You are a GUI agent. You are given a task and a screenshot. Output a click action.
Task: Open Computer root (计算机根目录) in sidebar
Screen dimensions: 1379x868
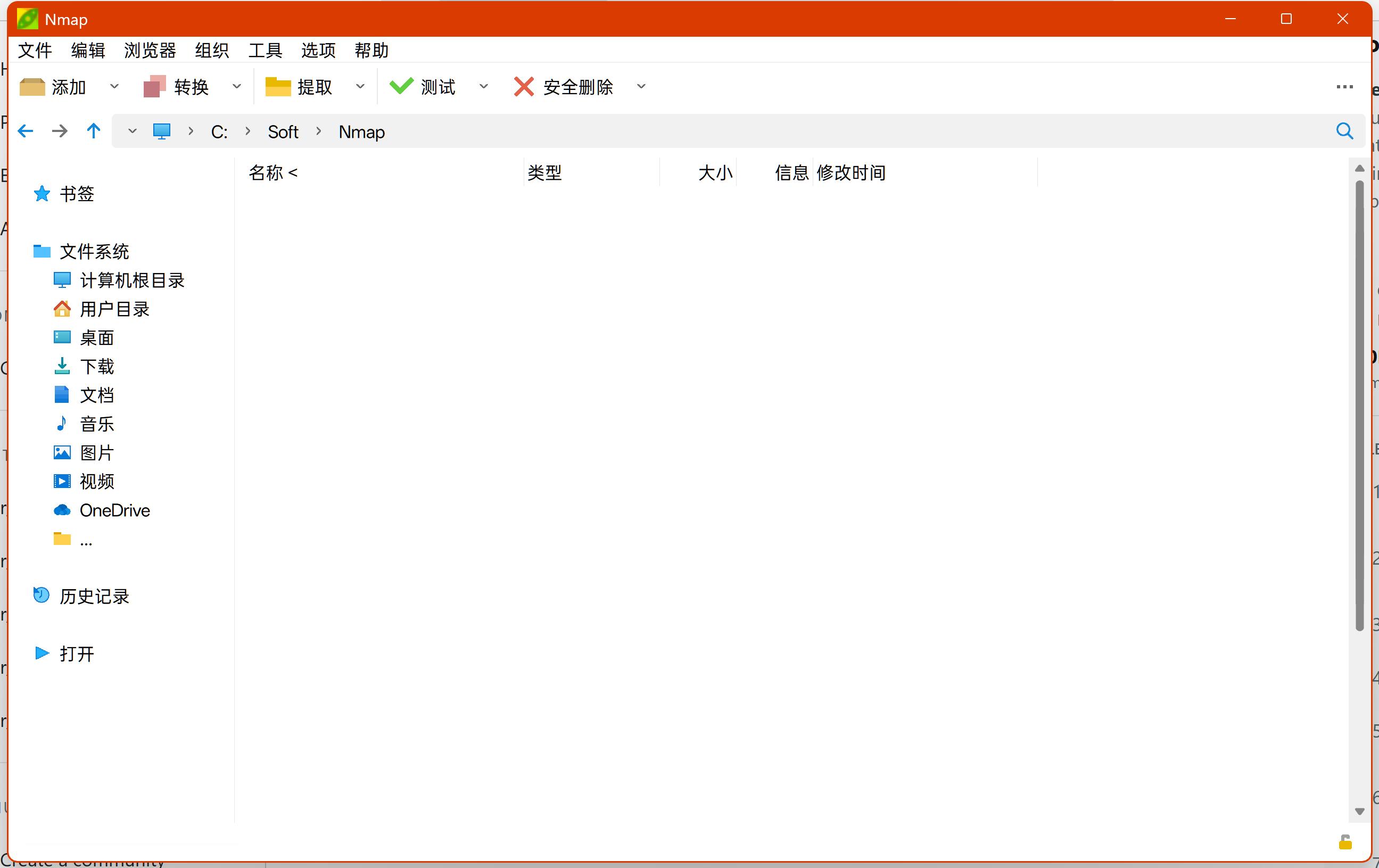(x=119, y=280)
